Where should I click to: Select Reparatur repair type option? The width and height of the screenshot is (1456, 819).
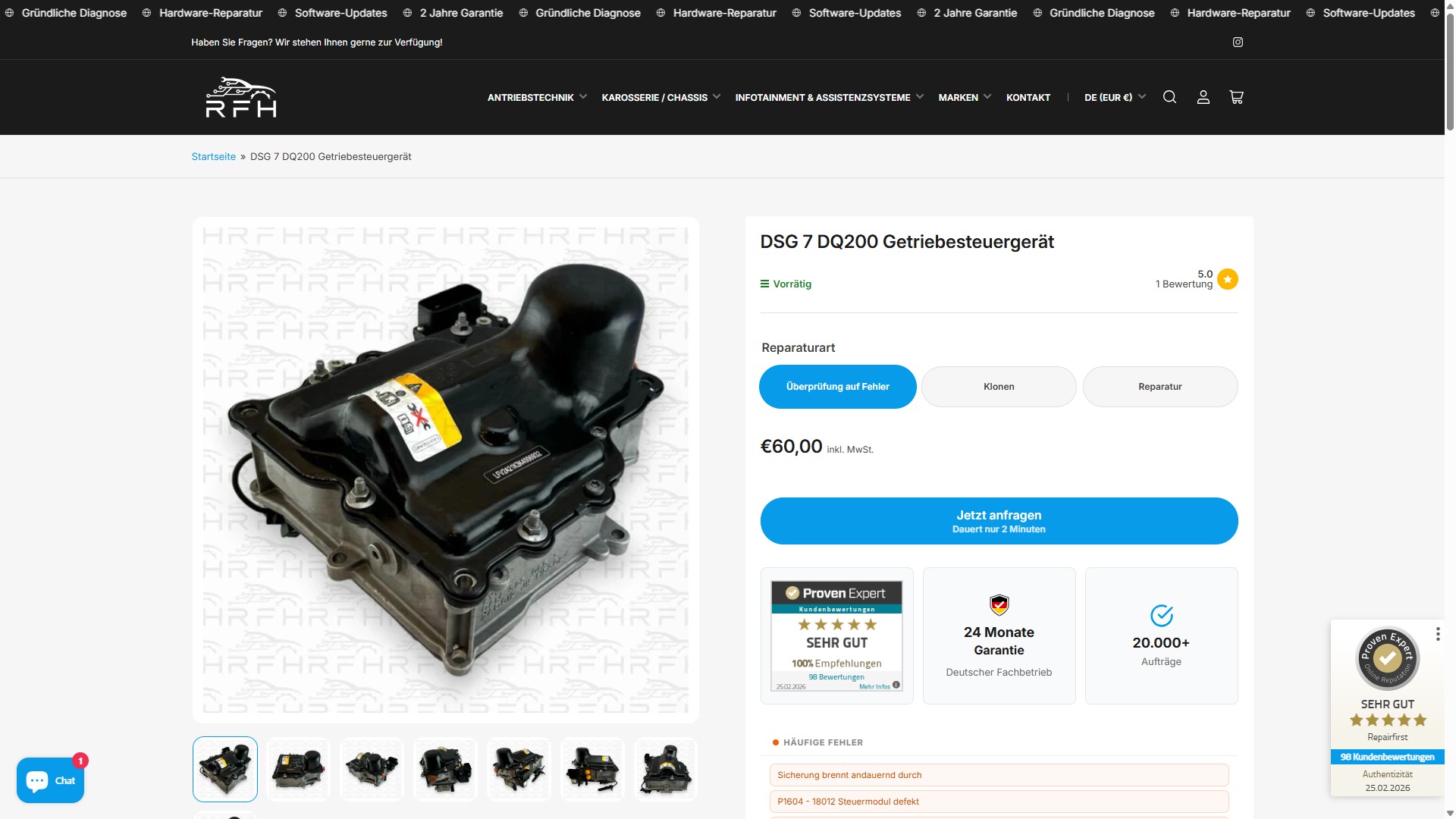[x=1159, y=387]
